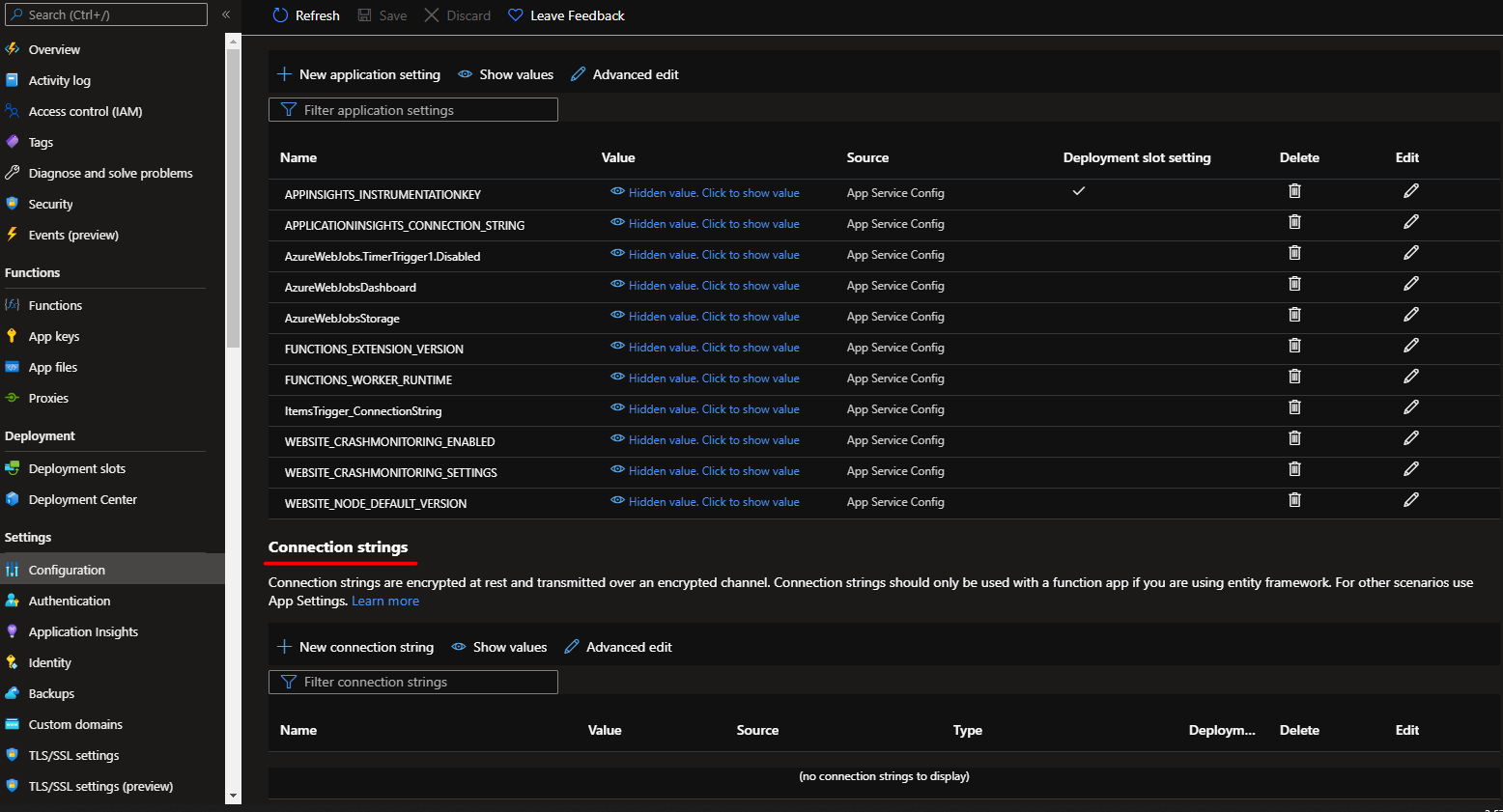Reveal hidden value of FUNCTIONS_WORKER_RUNTIME
The height and width of the screenshot is (812, 1503).
point(705,378)
